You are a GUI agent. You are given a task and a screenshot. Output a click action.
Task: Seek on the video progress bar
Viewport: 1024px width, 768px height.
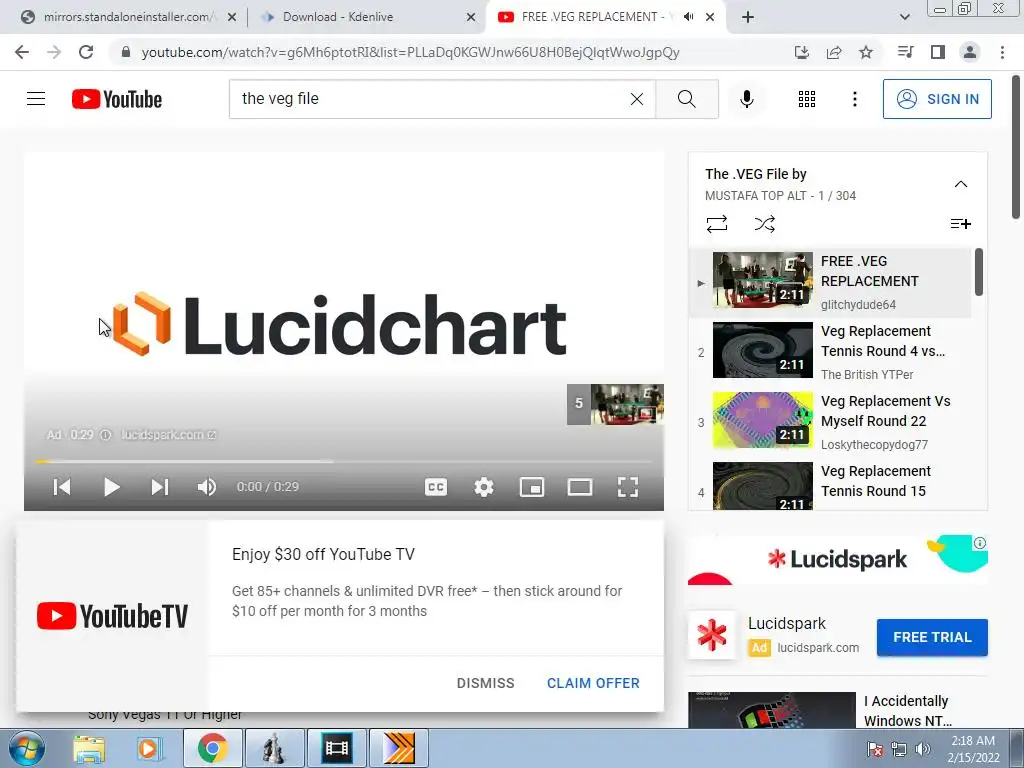pos(344,461)
